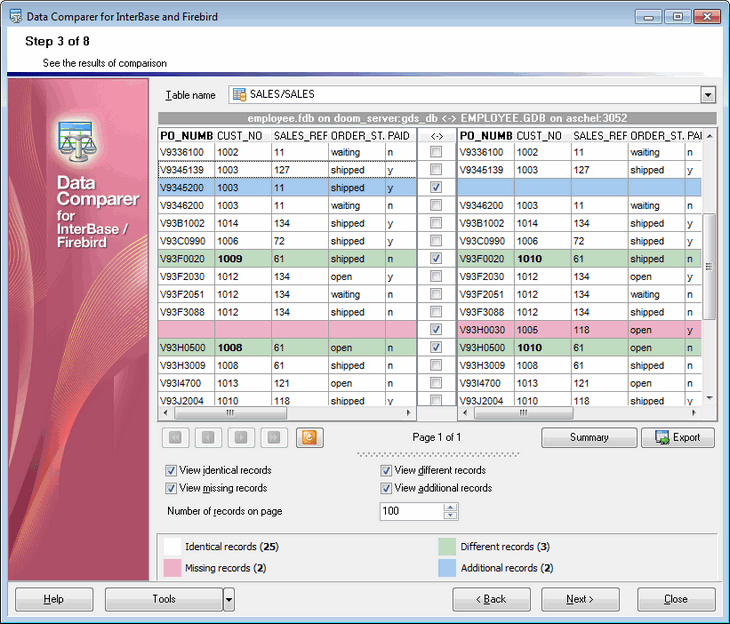The height and width of the screenshot is (624, 730).
Task: Select V93C0990 cell in left grid
Action: tap(186, 241)
